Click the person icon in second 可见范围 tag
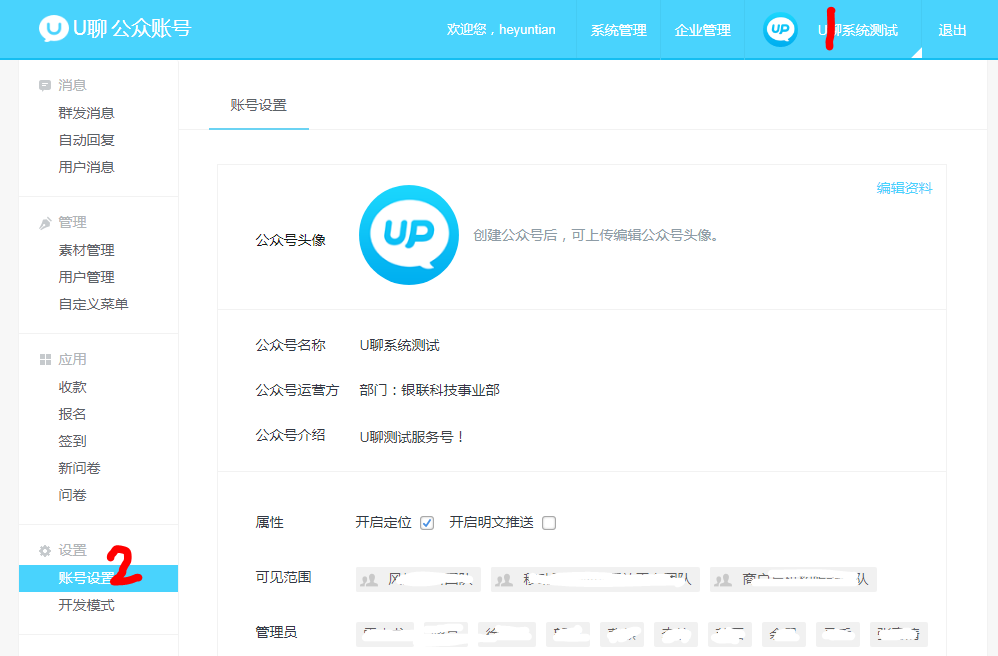This screenshot has width=998, height=656. pyautogui.click(x=504, y=580)
